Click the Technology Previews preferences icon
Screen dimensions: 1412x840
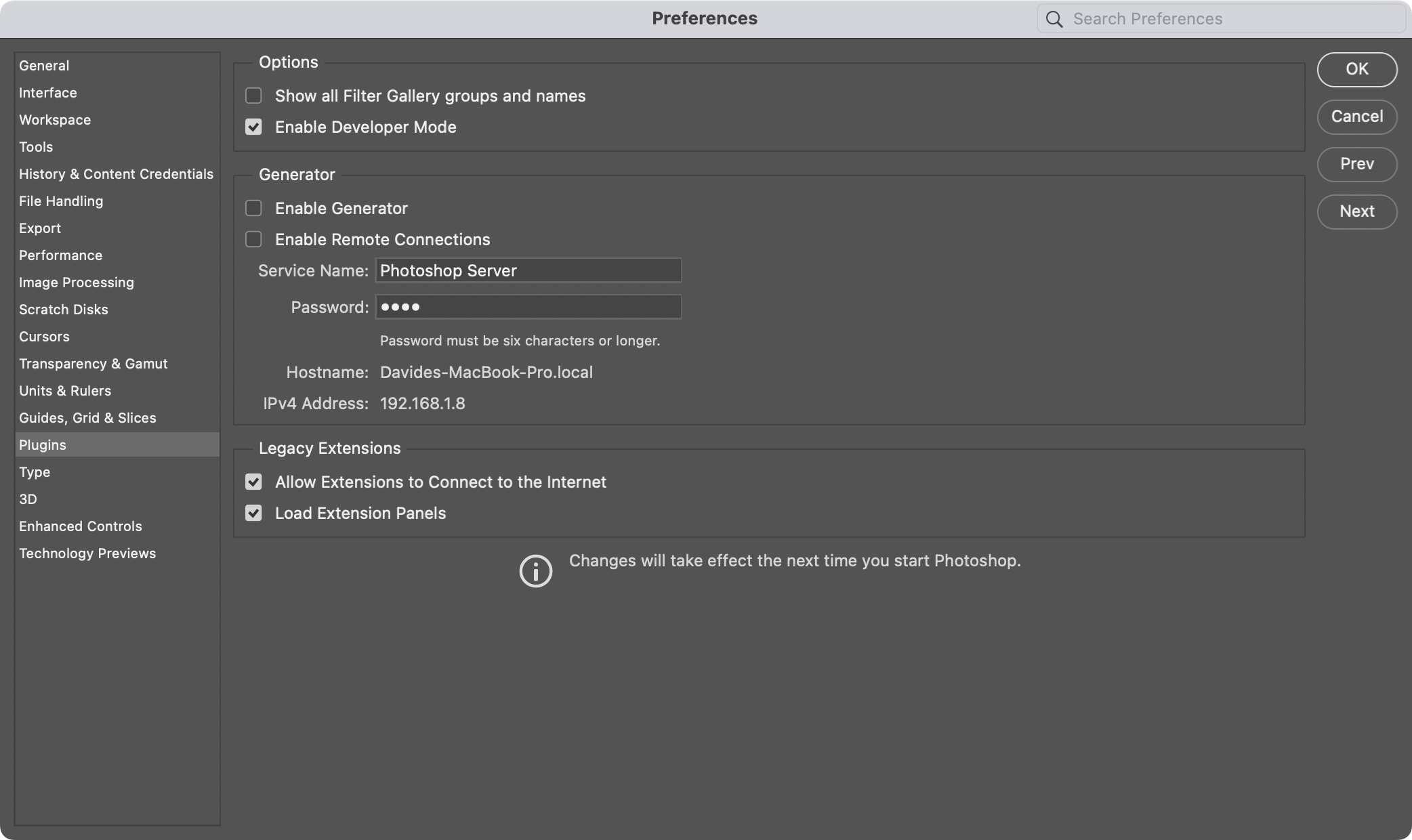pyautogui.click(x=87, y=553)
